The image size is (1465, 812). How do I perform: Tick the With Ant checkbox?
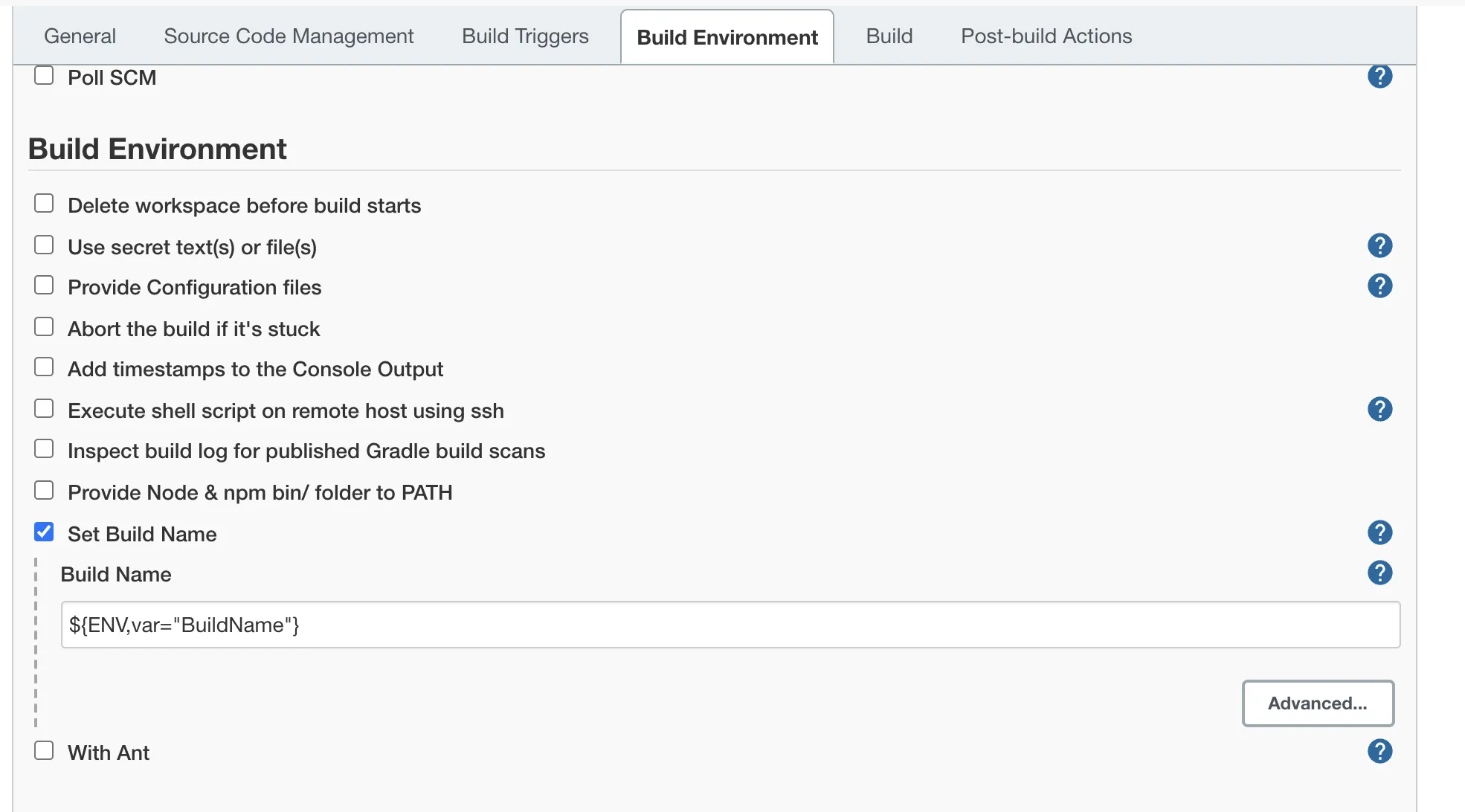coord(44,751)
